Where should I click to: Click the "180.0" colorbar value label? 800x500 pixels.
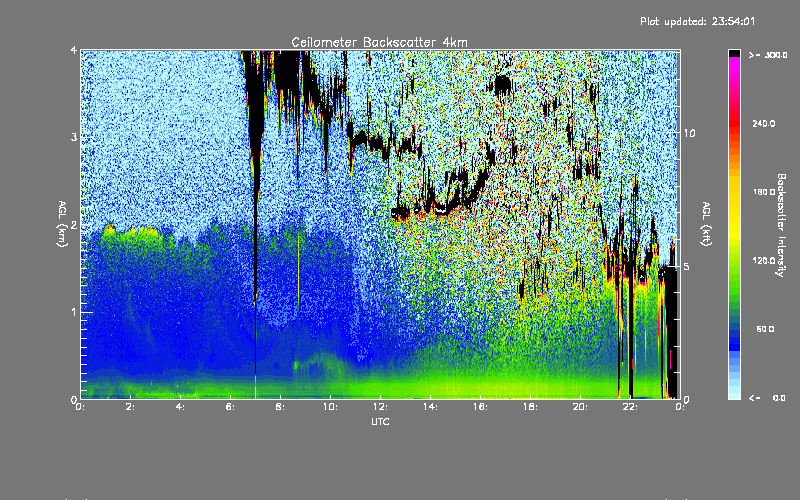coord(764,192)
